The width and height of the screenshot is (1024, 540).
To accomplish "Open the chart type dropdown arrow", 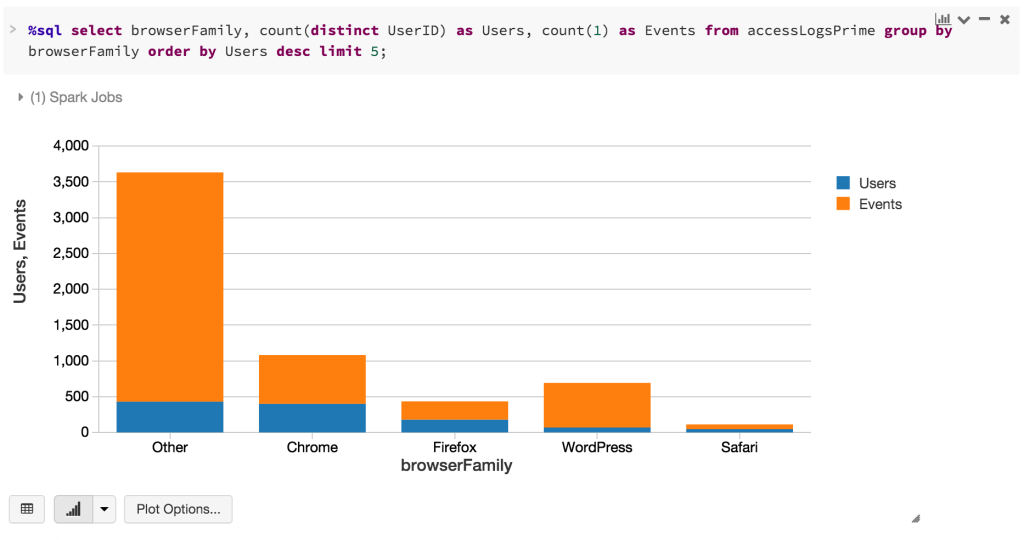I will pos(104,509).
